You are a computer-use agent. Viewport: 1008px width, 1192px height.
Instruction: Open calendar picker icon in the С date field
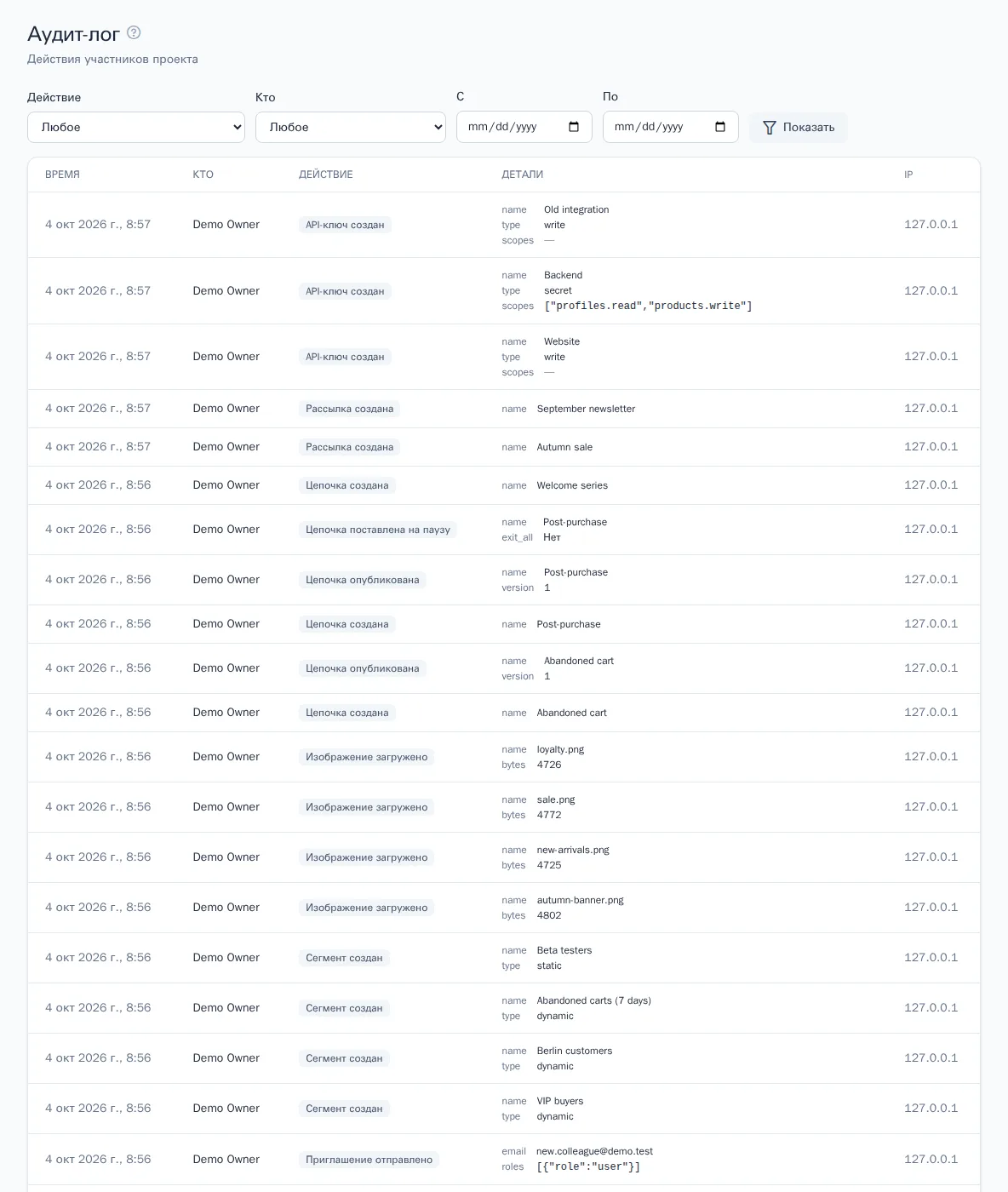[574, 127]
